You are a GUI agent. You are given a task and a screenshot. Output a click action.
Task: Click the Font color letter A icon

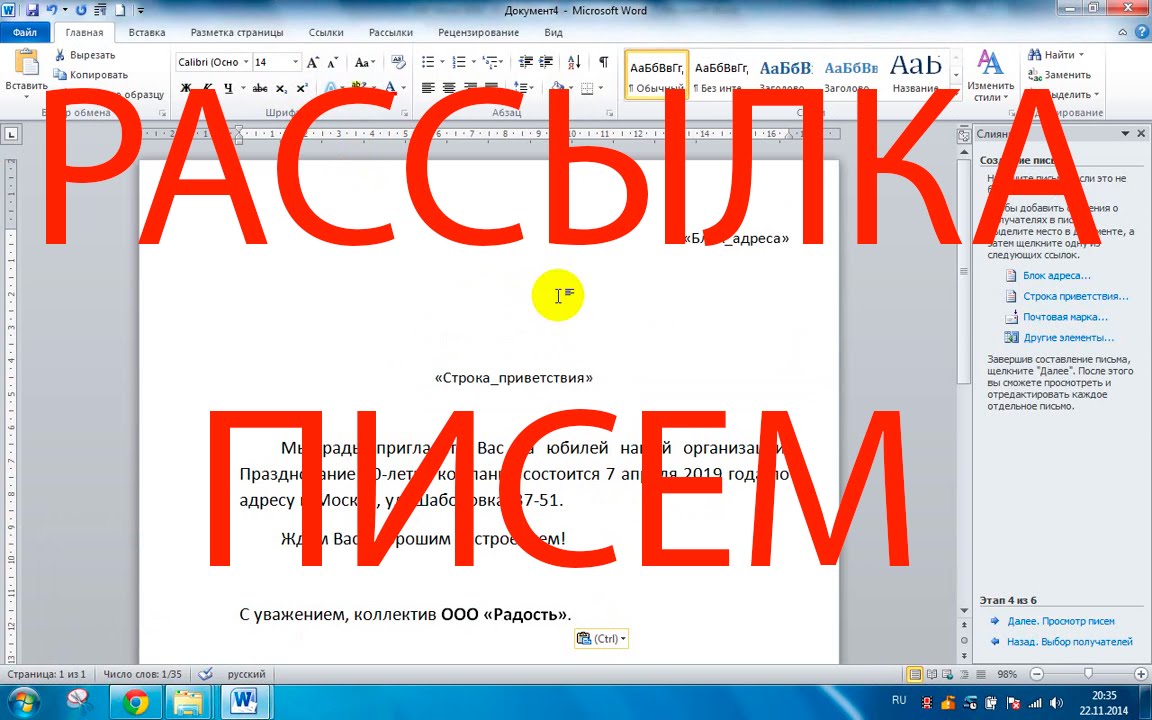coord(391,88)
